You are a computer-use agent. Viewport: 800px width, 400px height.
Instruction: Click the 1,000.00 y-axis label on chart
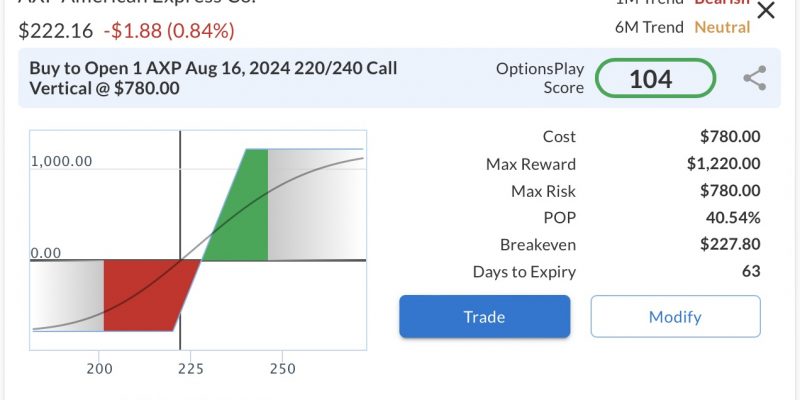[x=62, y=161]
